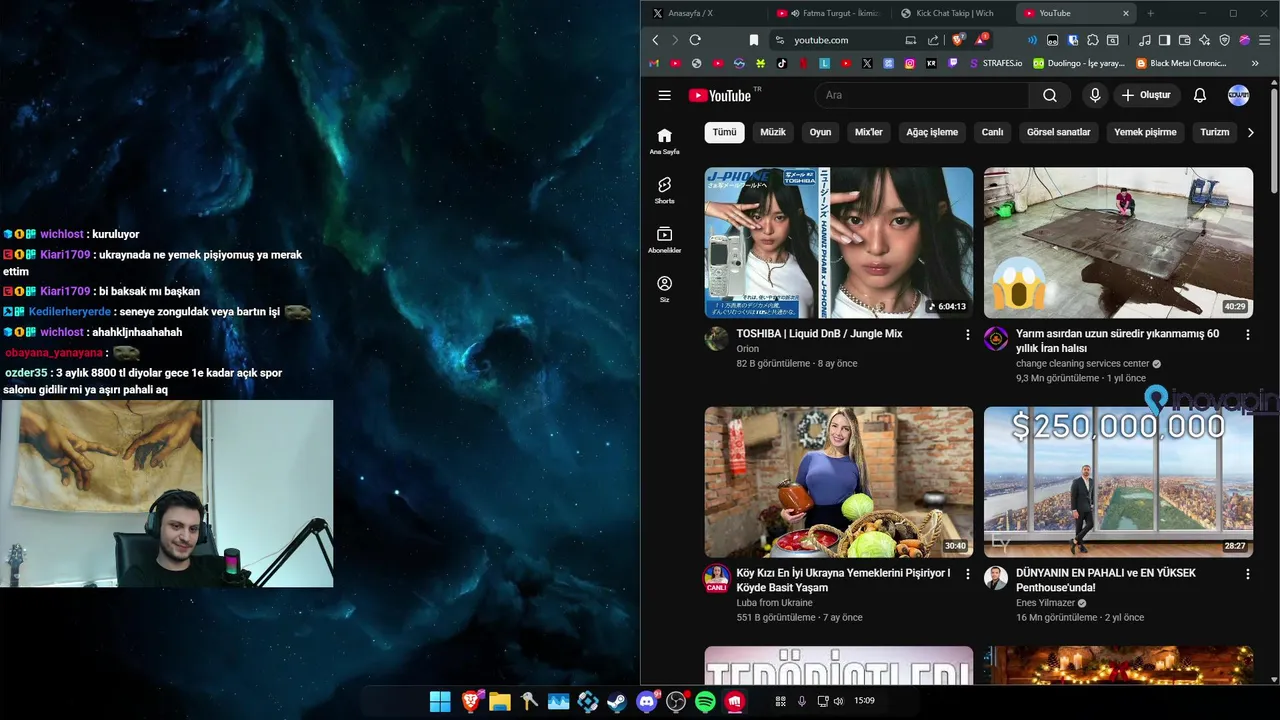Select the Ağaç işleme chip
Viewport: 1280px width, 720px height.
pyautogui.click(x=932, y=132)
